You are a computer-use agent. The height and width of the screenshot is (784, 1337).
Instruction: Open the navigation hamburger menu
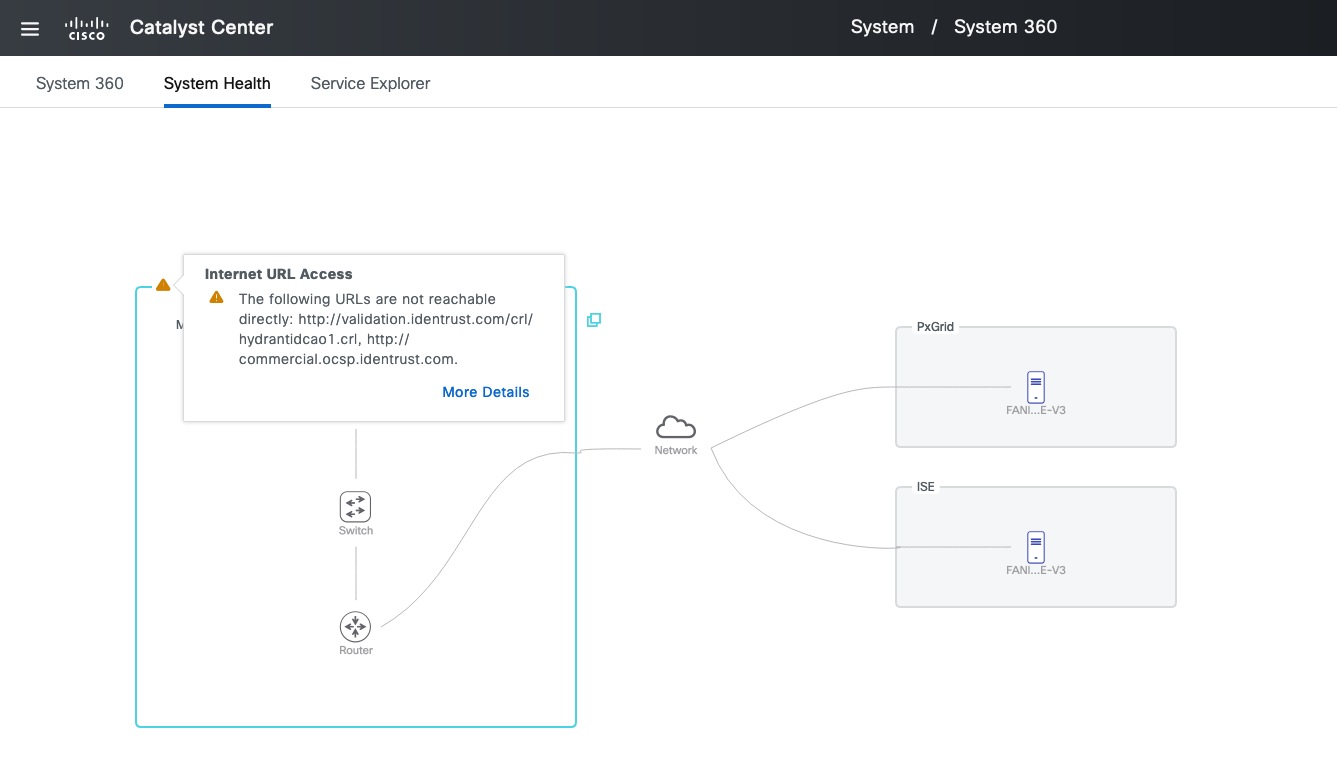point(29,28)
